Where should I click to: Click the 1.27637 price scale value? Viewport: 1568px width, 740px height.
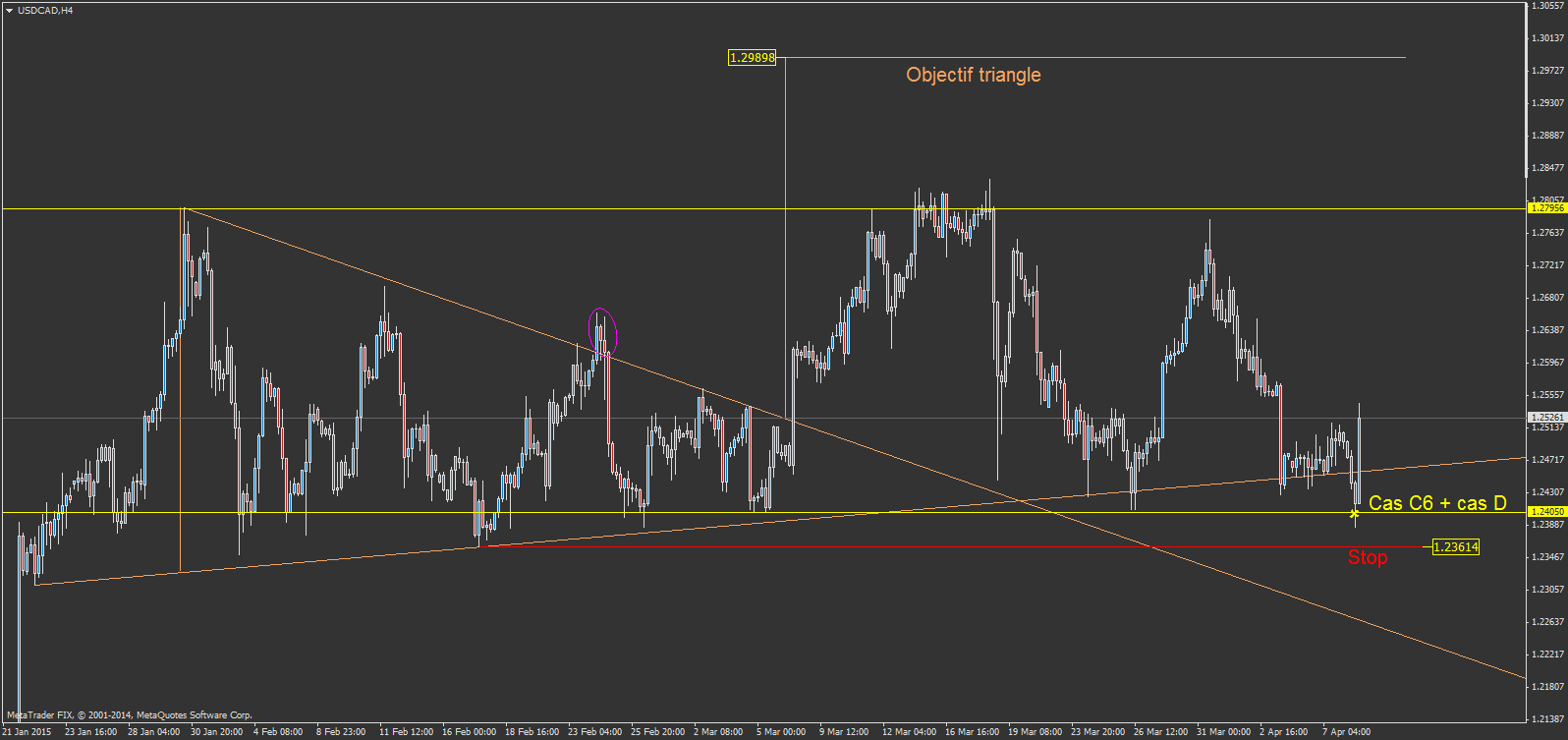[x=1548, y=233]
